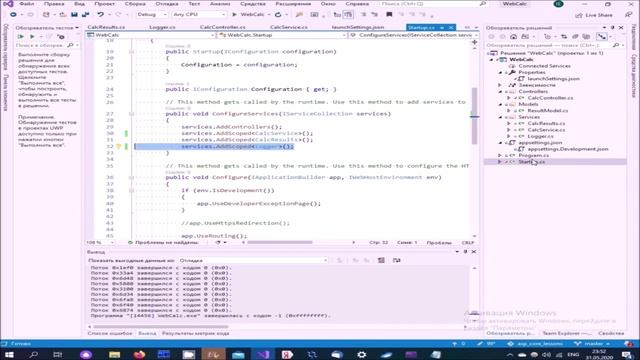Open the WebCalc.Startup type dropdown
The height and width of the screenshot is (360, 640).
(x=282, y=36)
